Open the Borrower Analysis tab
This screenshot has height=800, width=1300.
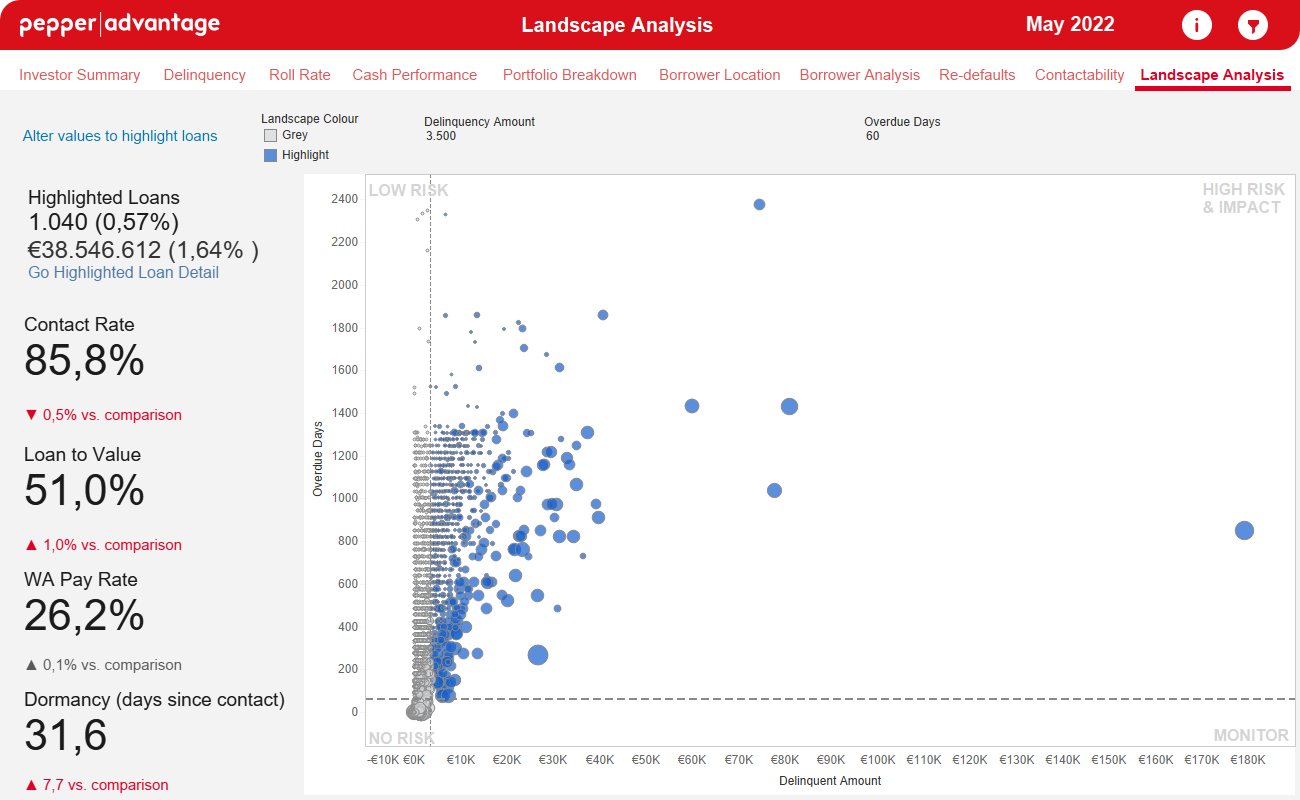[860, 75]
